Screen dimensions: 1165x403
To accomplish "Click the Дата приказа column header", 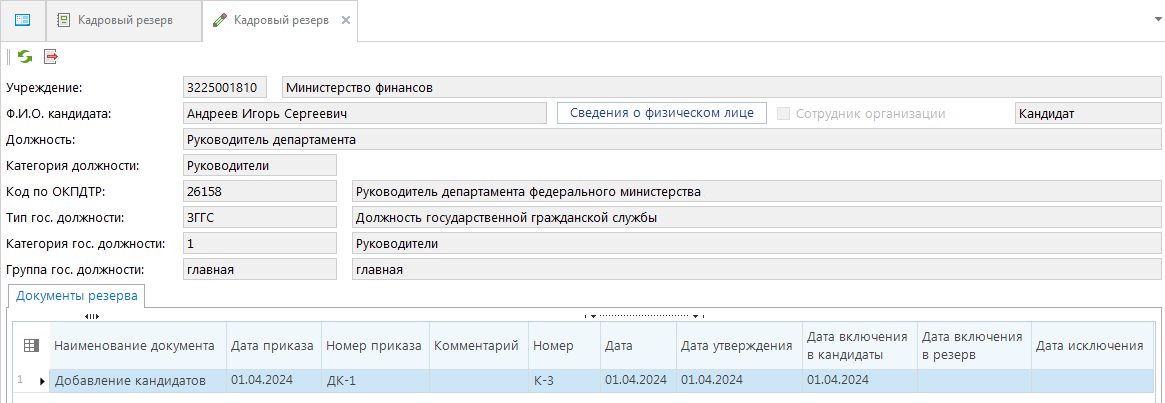I will 270,346.
